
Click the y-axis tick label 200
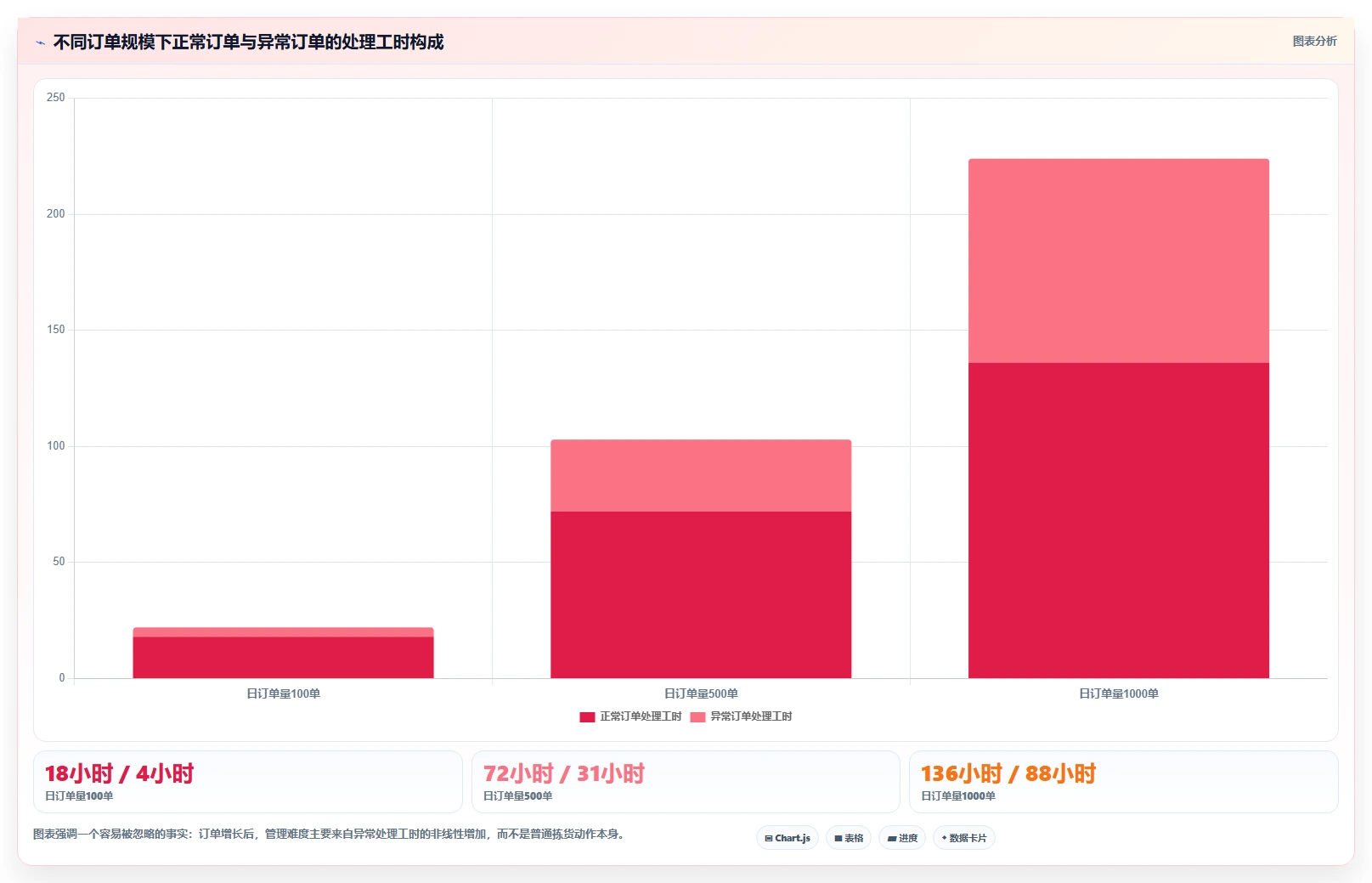[x=55, y=213]
